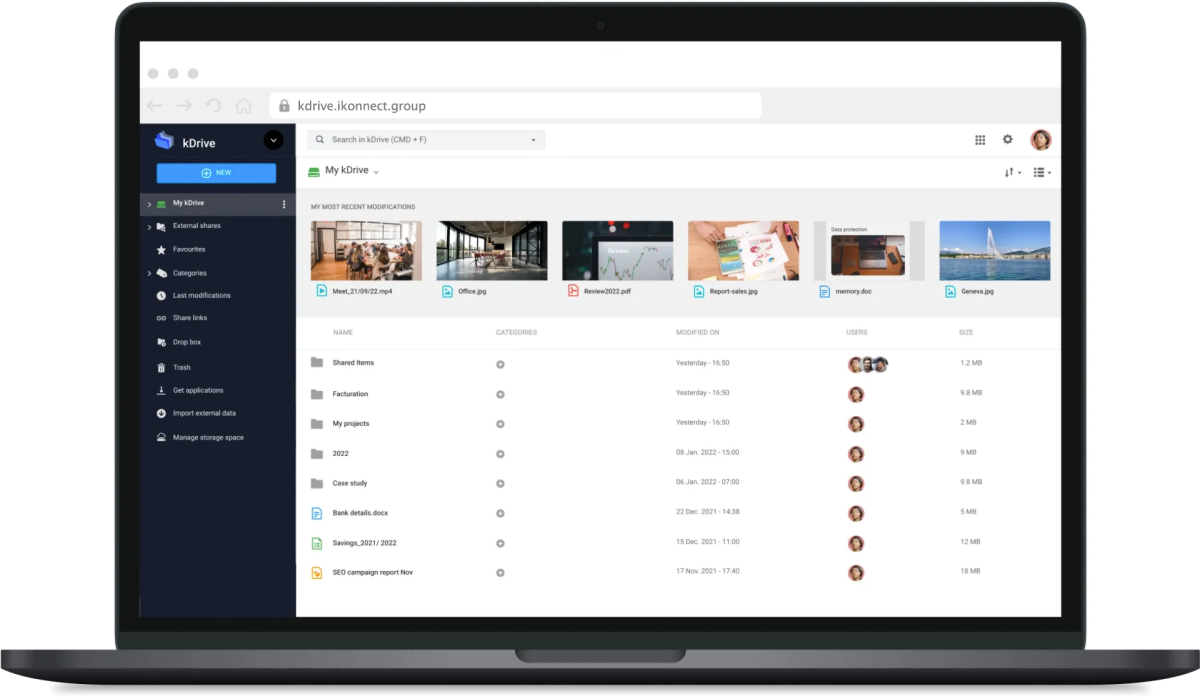Screen dimensions: 1200x699
Task: Open the Facturation folder
Action: [x=350, y=394]
